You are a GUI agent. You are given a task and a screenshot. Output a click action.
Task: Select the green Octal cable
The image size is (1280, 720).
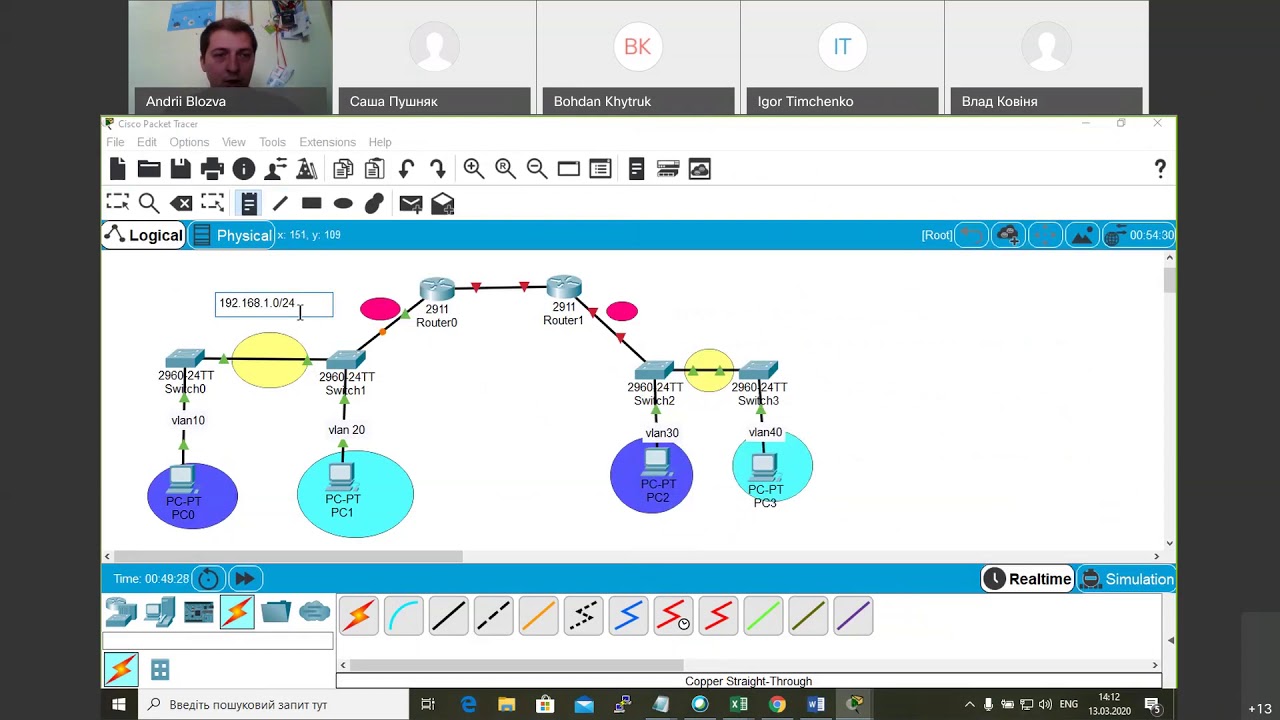(x=763, y=616)
